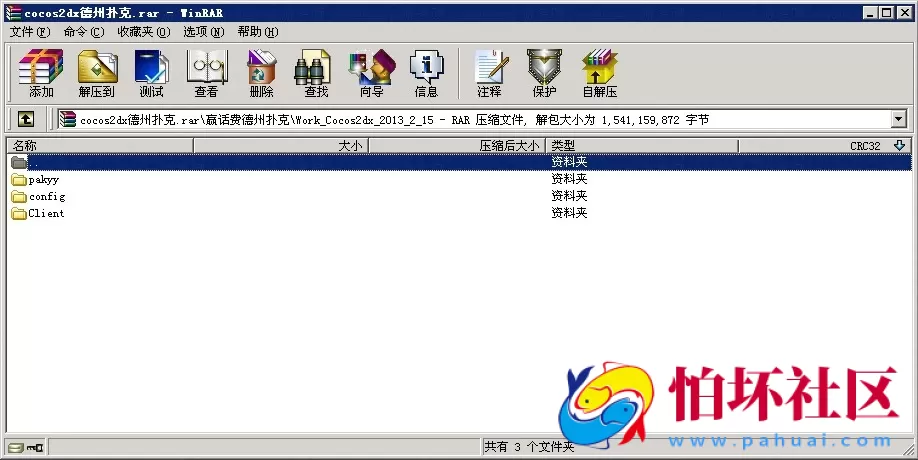This screenshot has width=918, height=460.
Task: Click the Protect (保护) shield icon
Action: [x=544, y=73]
